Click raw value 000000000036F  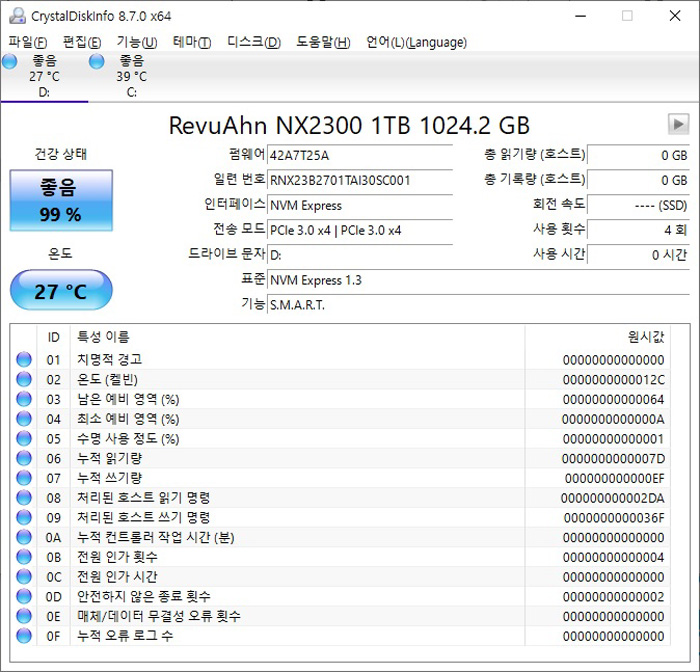614,518
